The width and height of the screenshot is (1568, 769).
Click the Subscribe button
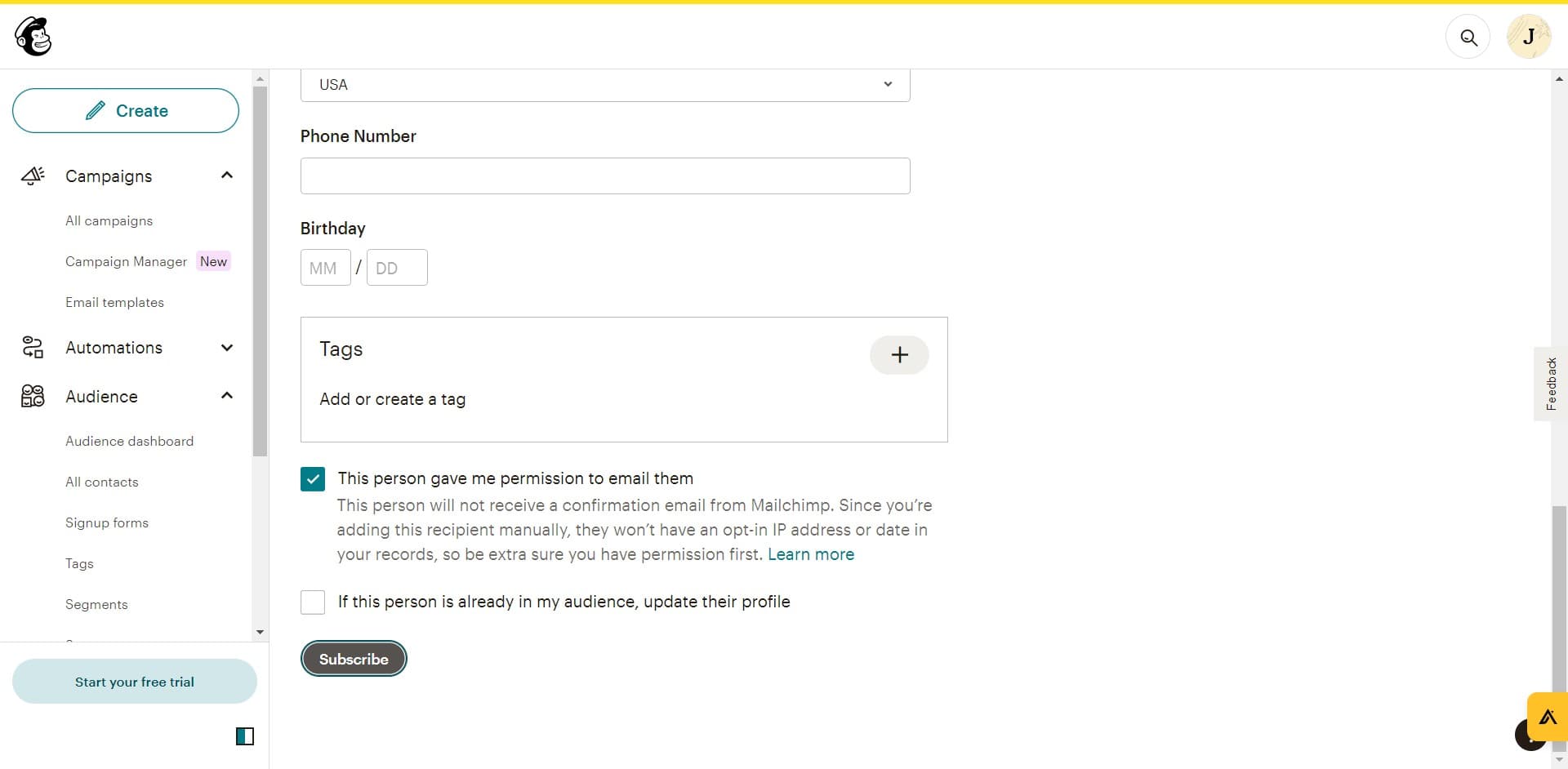pos(353,658)
